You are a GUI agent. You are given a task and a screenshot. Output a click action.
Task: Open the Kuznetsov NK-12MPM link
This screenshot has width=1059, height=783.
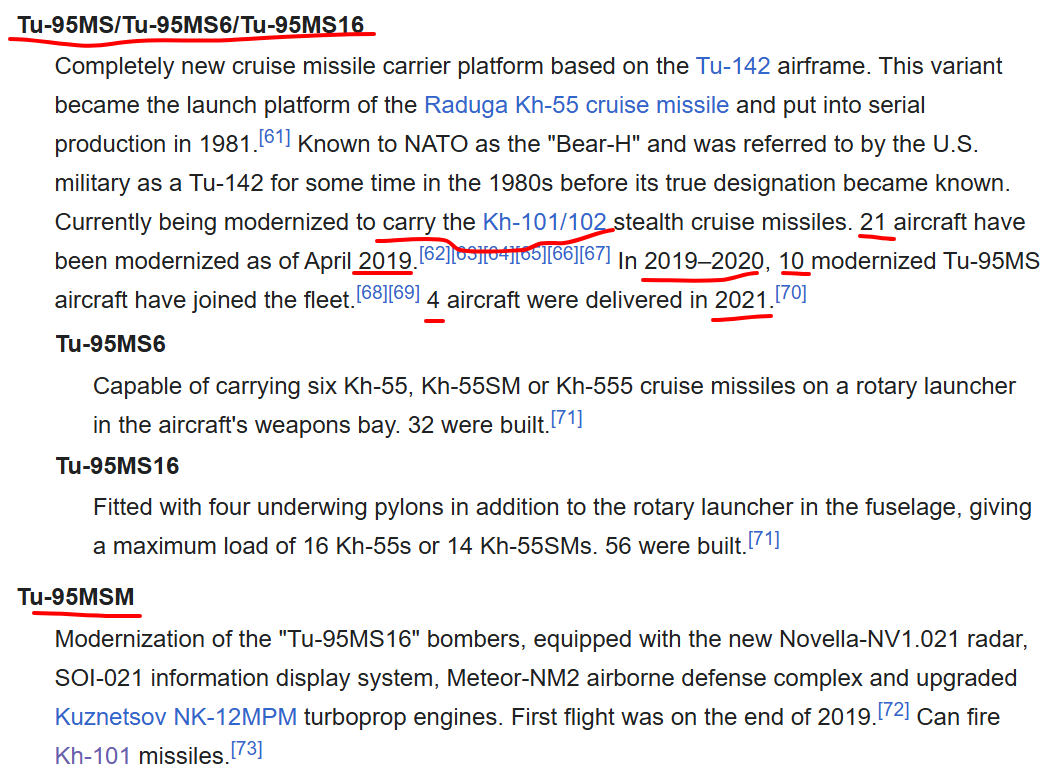point(176,717)
